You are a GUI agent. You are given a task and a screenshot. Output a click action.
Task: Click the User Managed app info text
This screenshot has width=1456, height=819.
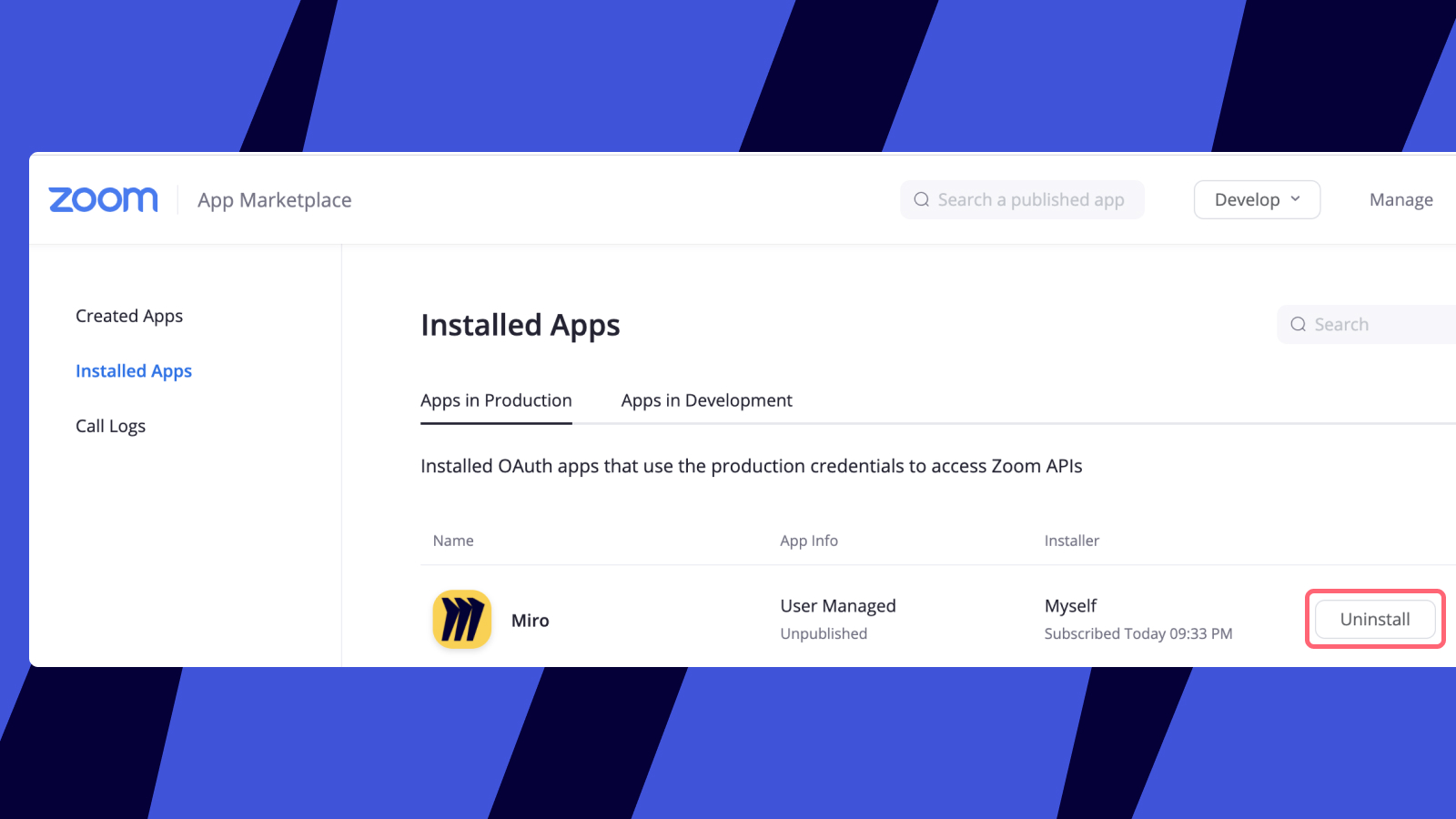click(x=837, y=606)
